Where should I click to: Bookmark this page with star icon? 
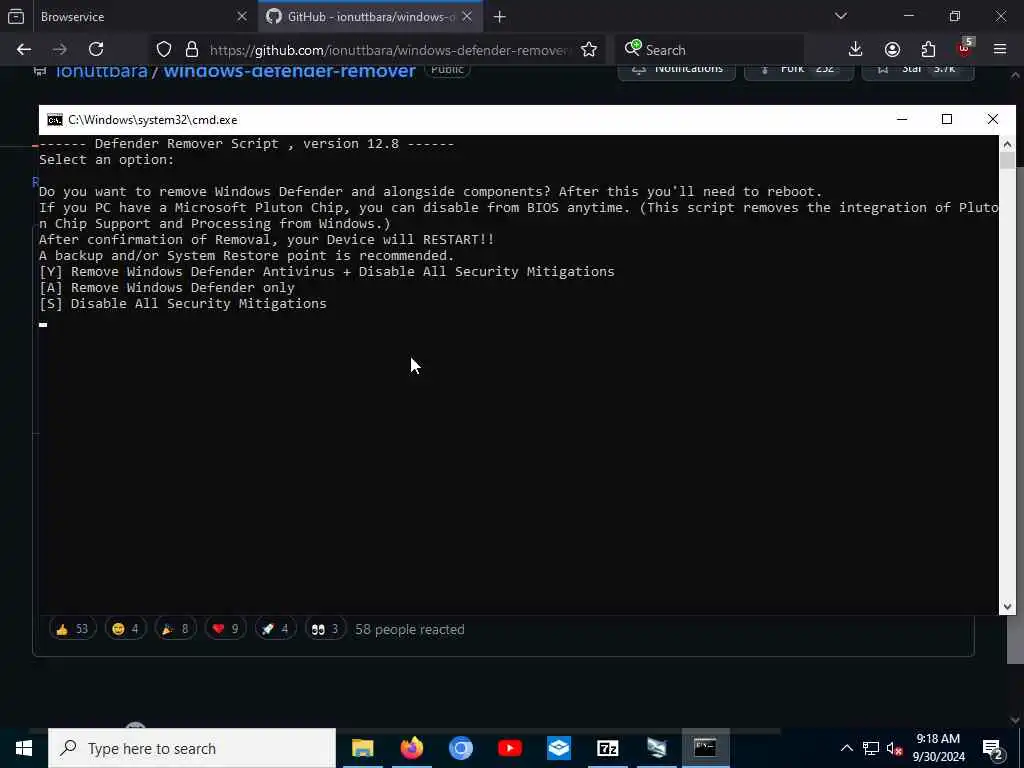[588, 50]
